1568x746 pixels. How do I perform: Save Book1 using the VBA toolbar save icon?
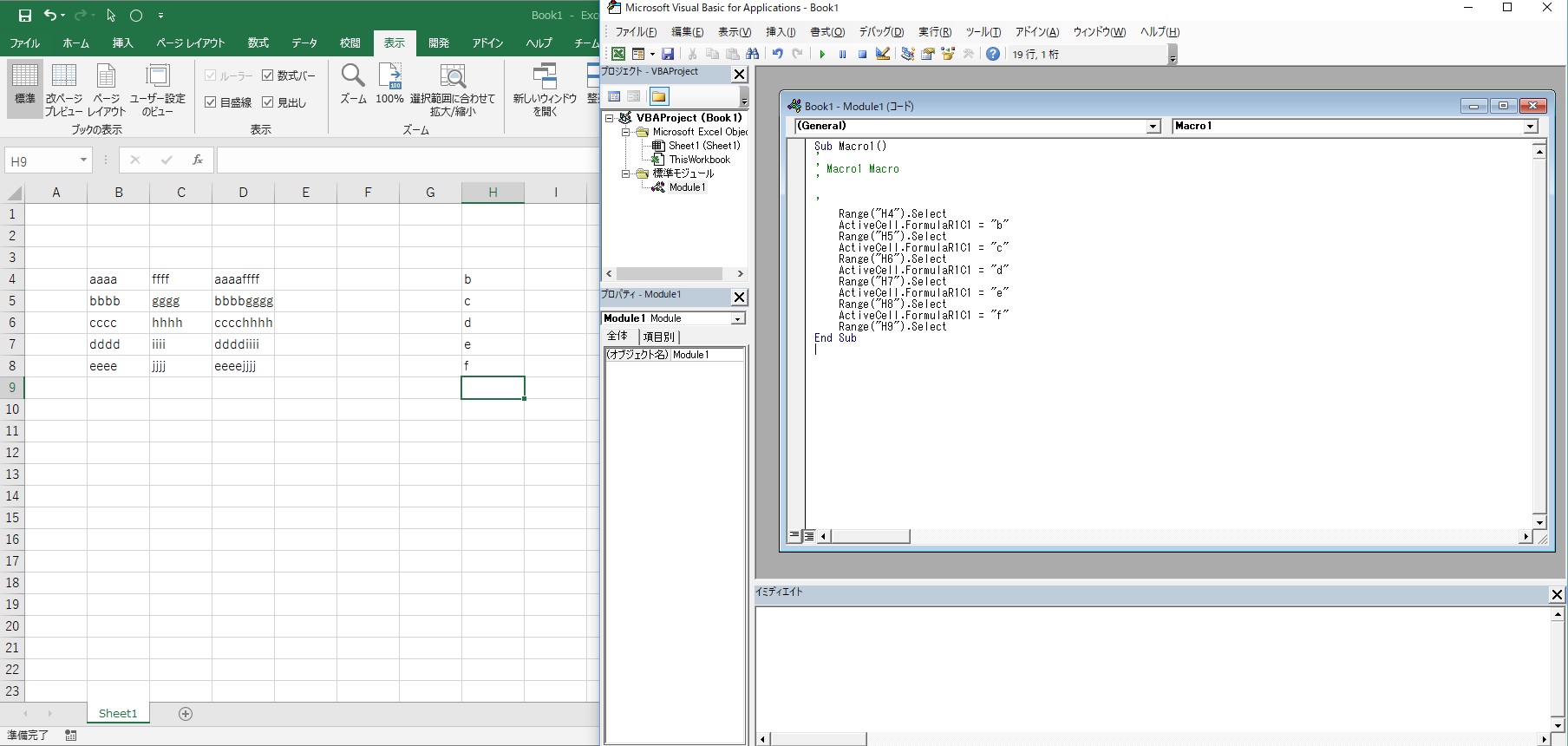click(x=668, y=54)
